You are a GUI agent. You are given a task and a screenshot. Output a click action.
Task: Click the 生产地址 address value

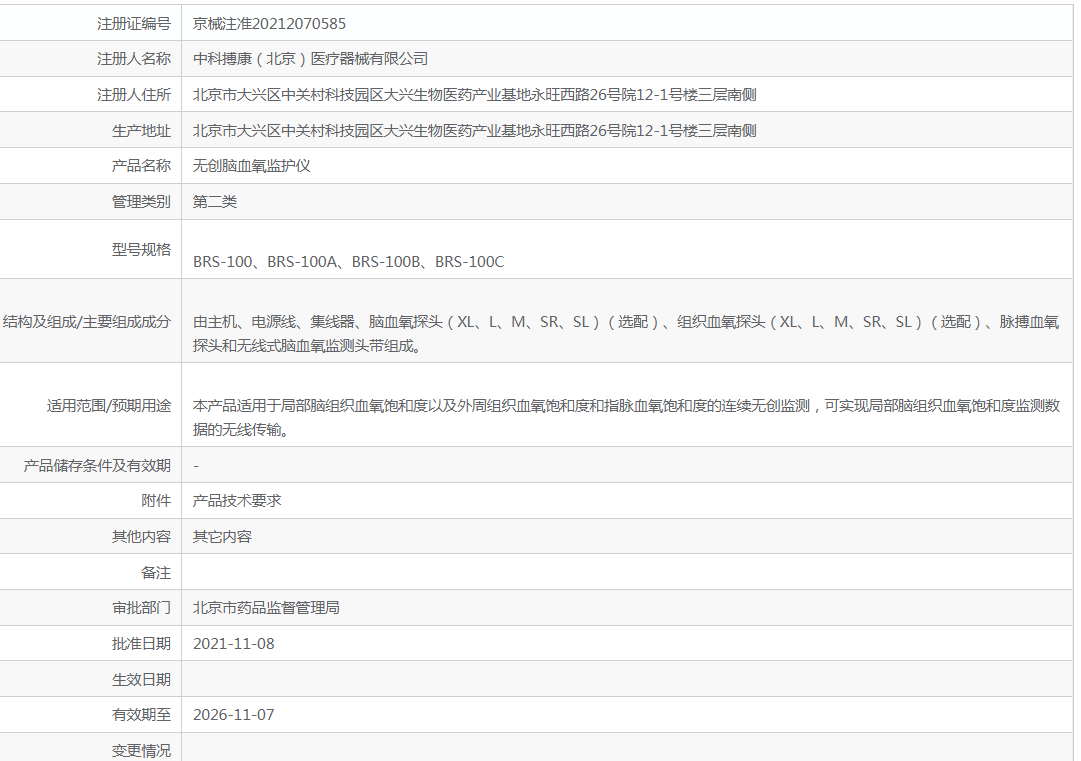tap(474, 131)
